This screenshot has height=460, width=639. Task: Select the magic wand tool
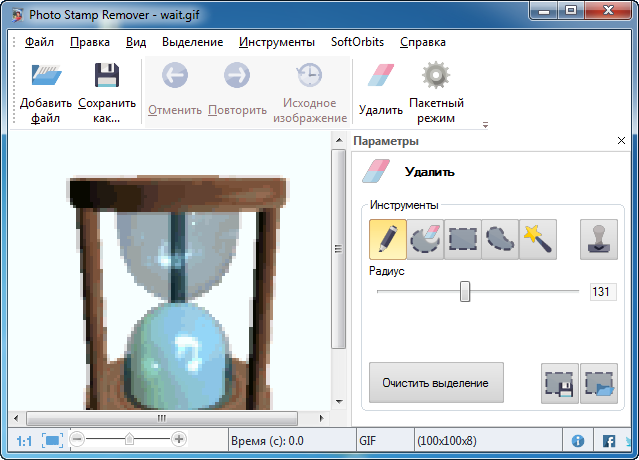click(x=538, y=240)
